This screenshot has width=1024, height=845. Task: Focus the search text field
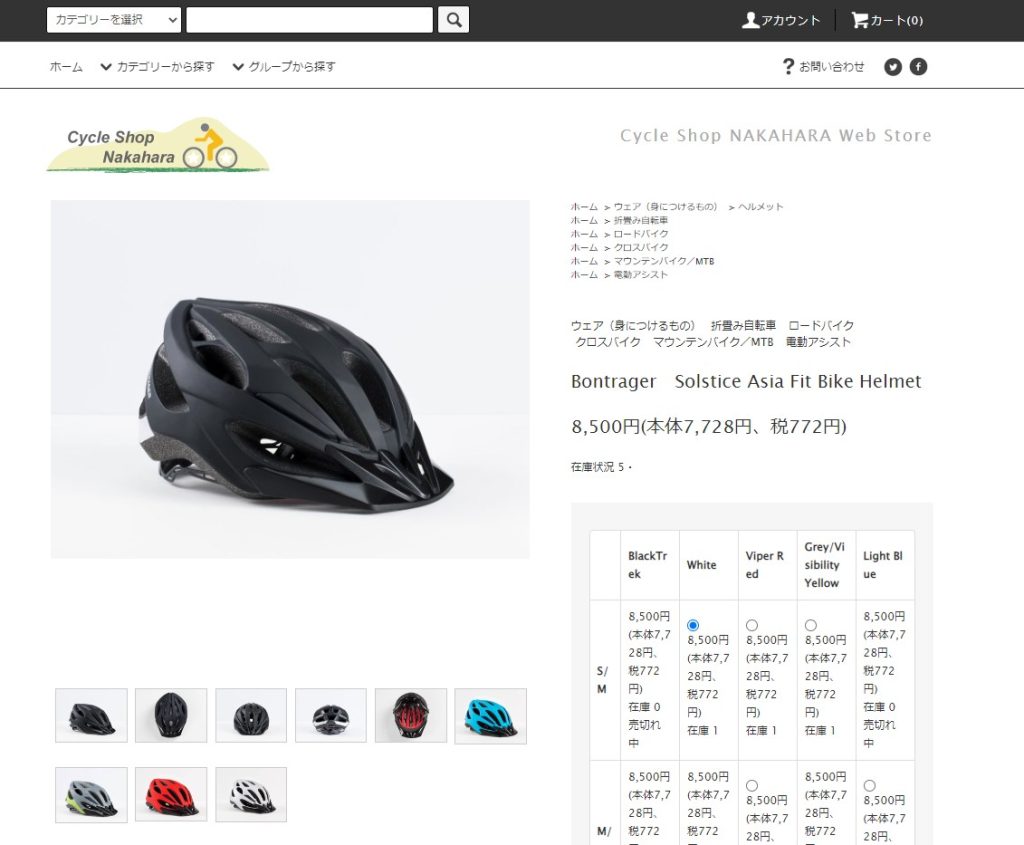[x=310, y=20]
